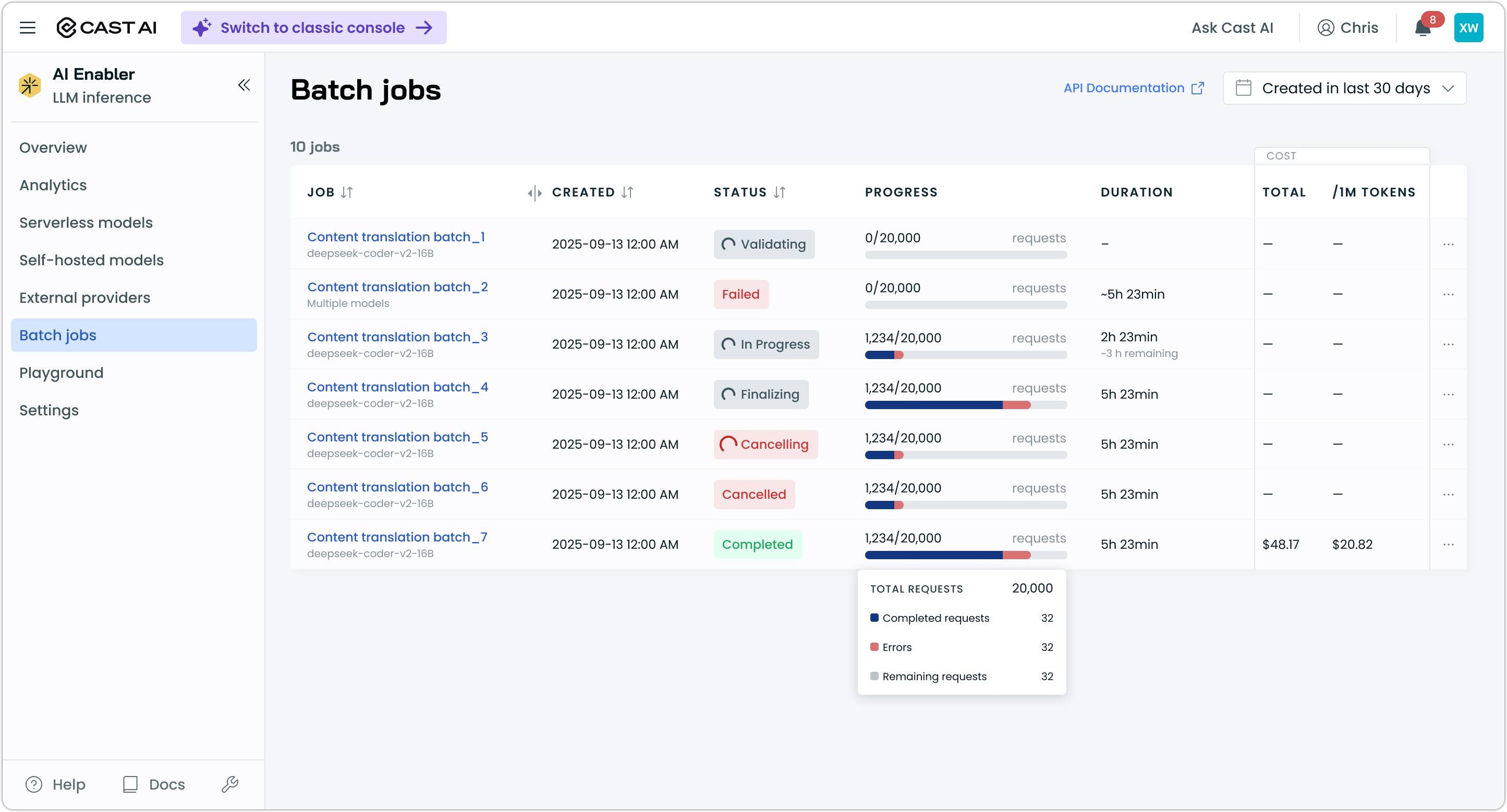Go to the Analytics section
This screenshot has height=812, width=1507.
pyautogui.click(x=53, y=186)
